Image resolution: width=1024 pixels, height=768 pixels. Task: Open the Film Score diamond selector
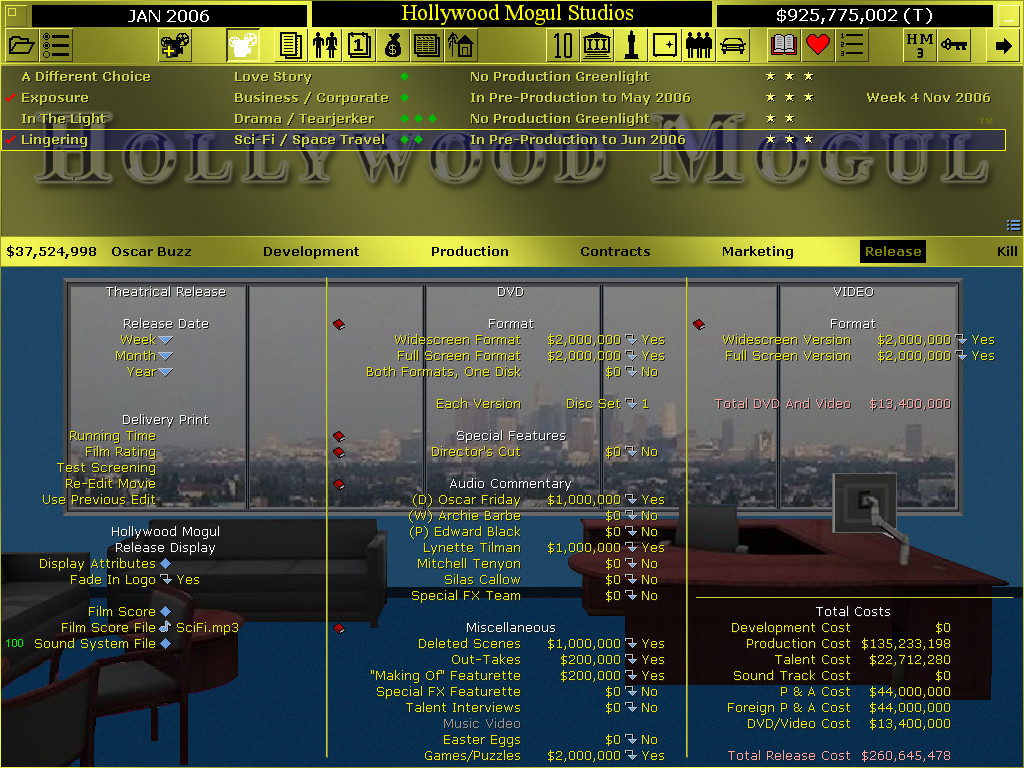coord(165,612)
